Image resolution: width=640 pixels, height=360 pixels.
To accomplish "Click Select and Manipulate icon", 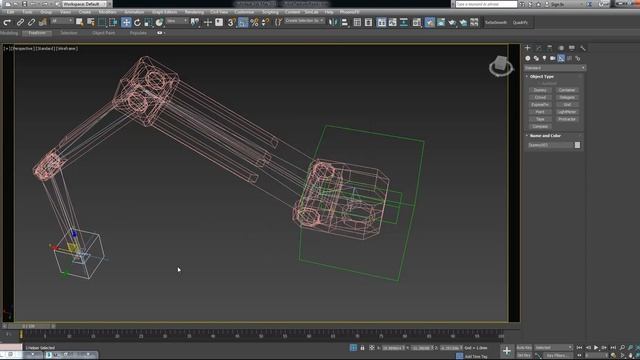I will (x=207, y=22).
